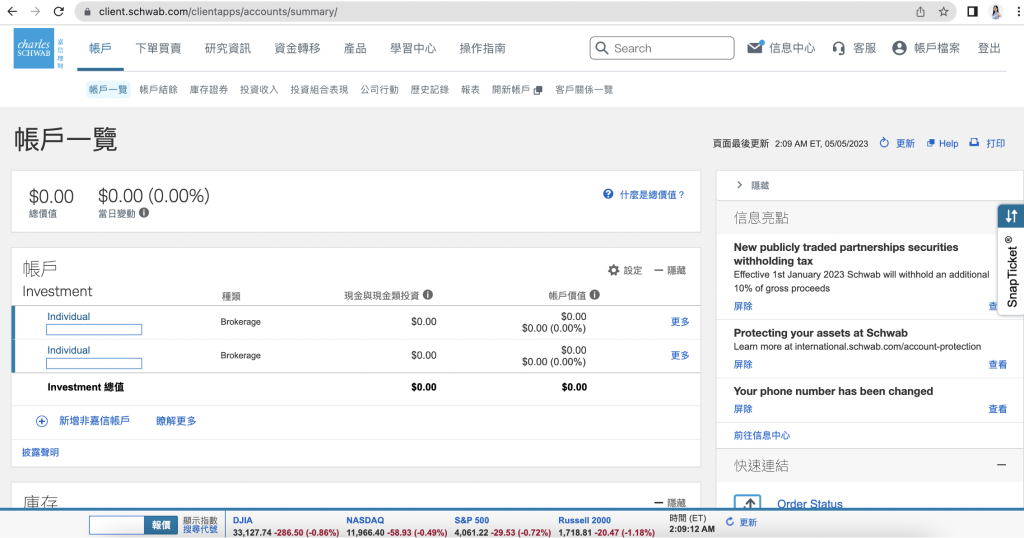The image size is (1024, 538).
Task: Open 設定 gear icon in accounts panel
Action: coord(614,270)
